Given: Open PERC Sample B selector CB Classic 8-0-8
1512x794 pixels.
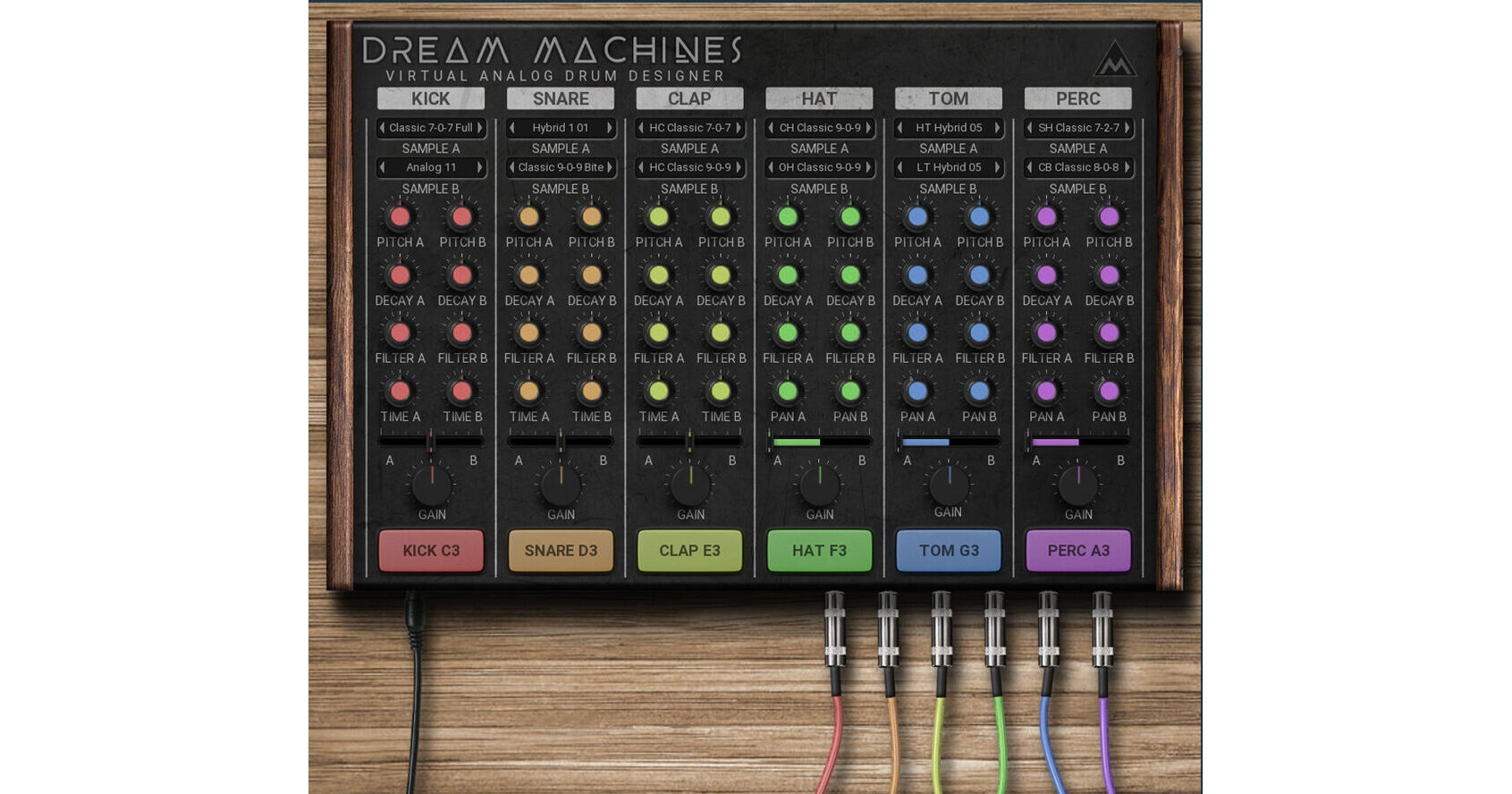Looking at the screenshot, I should pos(1078,167).
